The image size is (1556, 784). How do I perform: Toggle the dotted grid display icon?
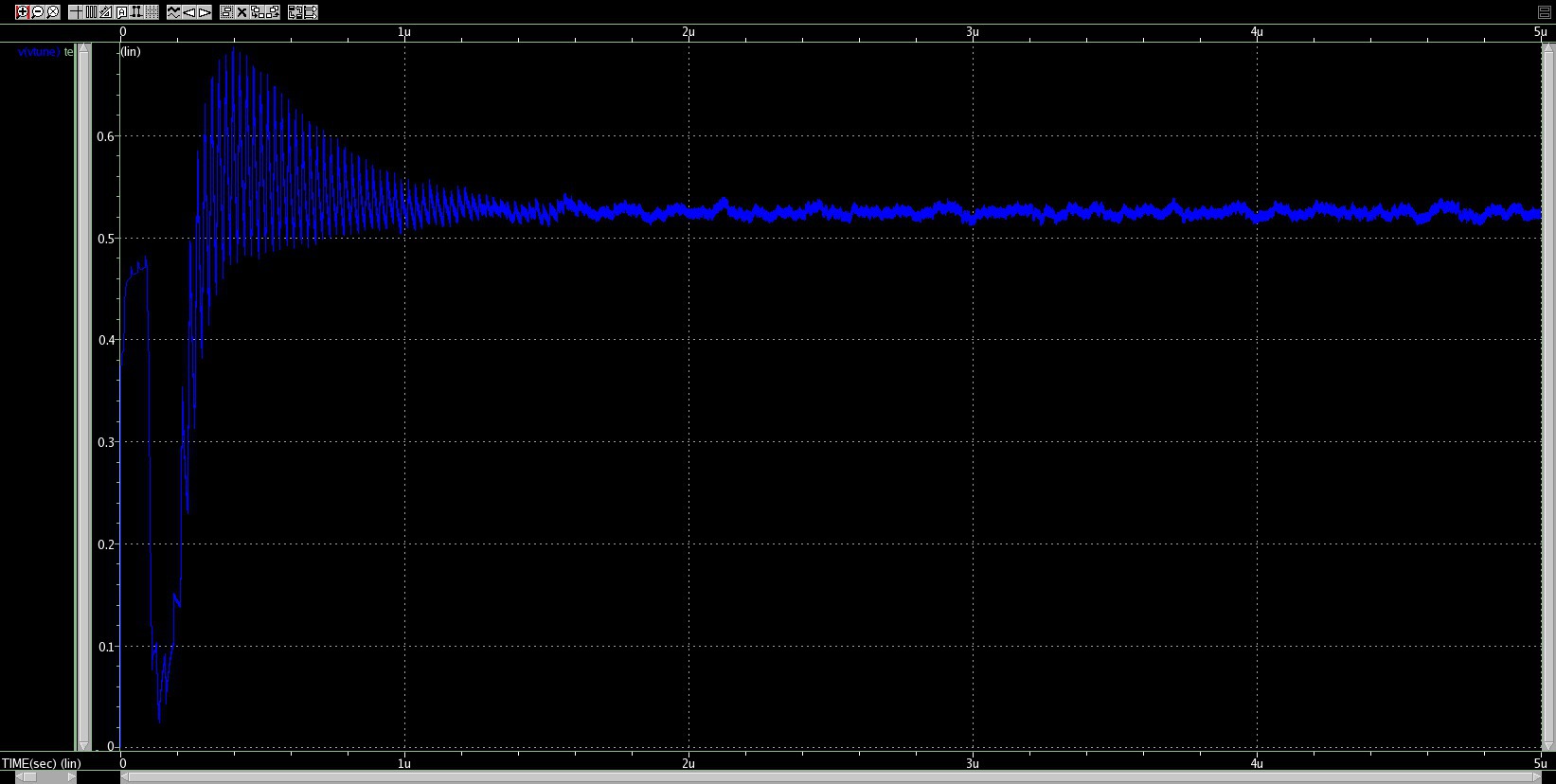click(152, 12)
